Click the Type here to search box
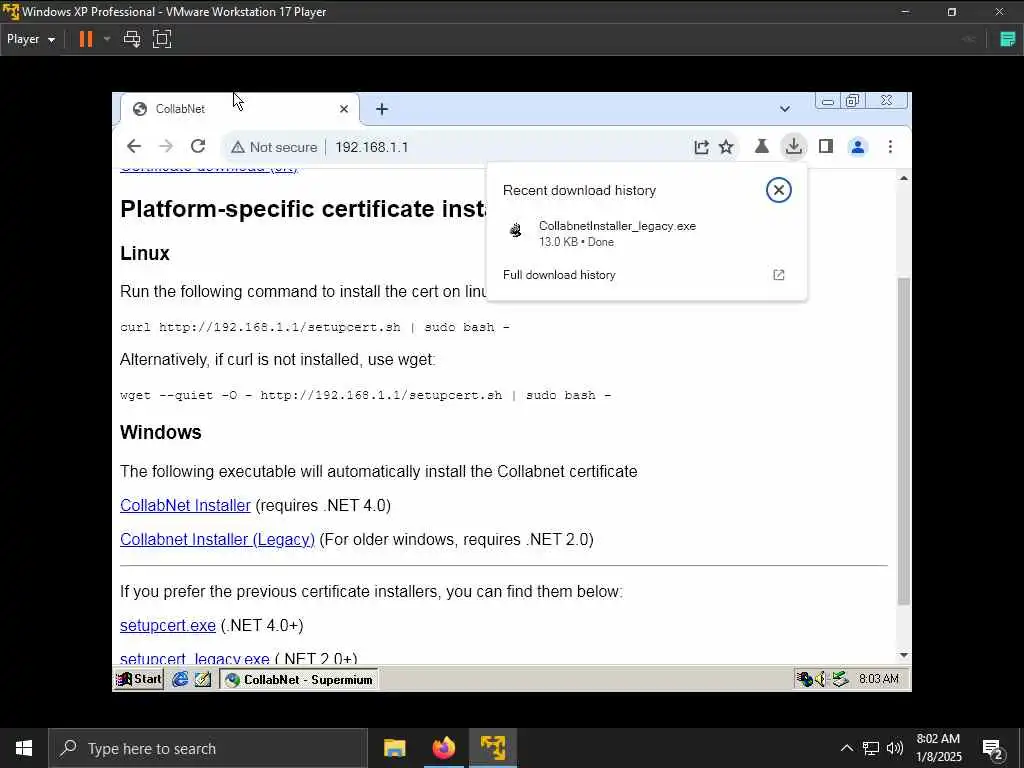1024x768 pixels. 208,748
